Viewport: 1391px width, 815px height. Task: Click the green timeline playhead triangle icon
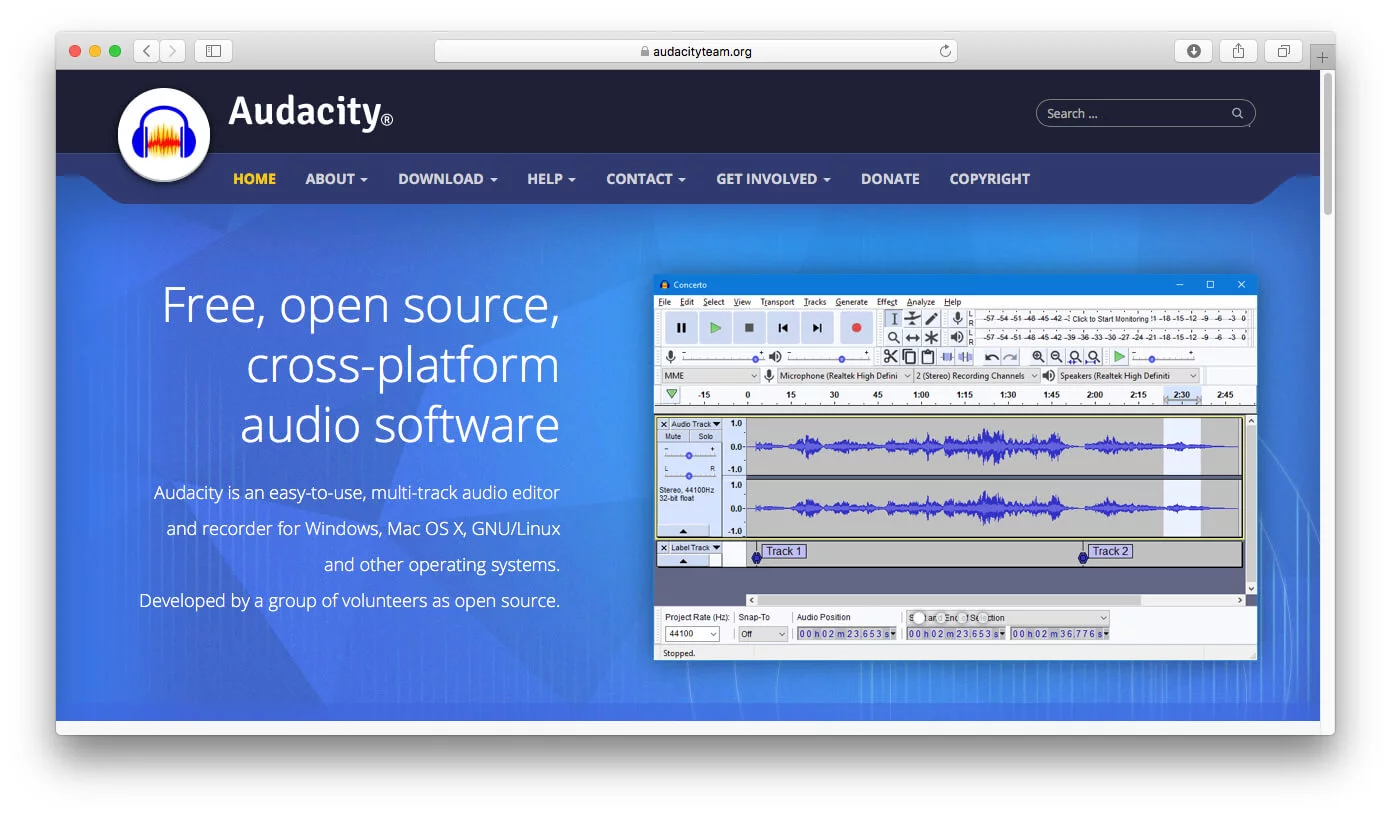(672, 394)
